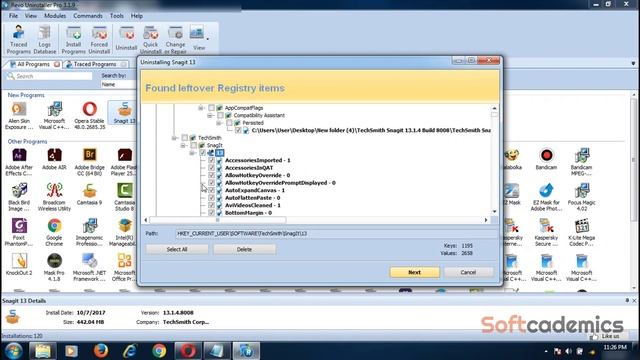This screenshot has height=360, width=640.
Task: Open the Search by Name dropdown
Action: pos(118,84)
